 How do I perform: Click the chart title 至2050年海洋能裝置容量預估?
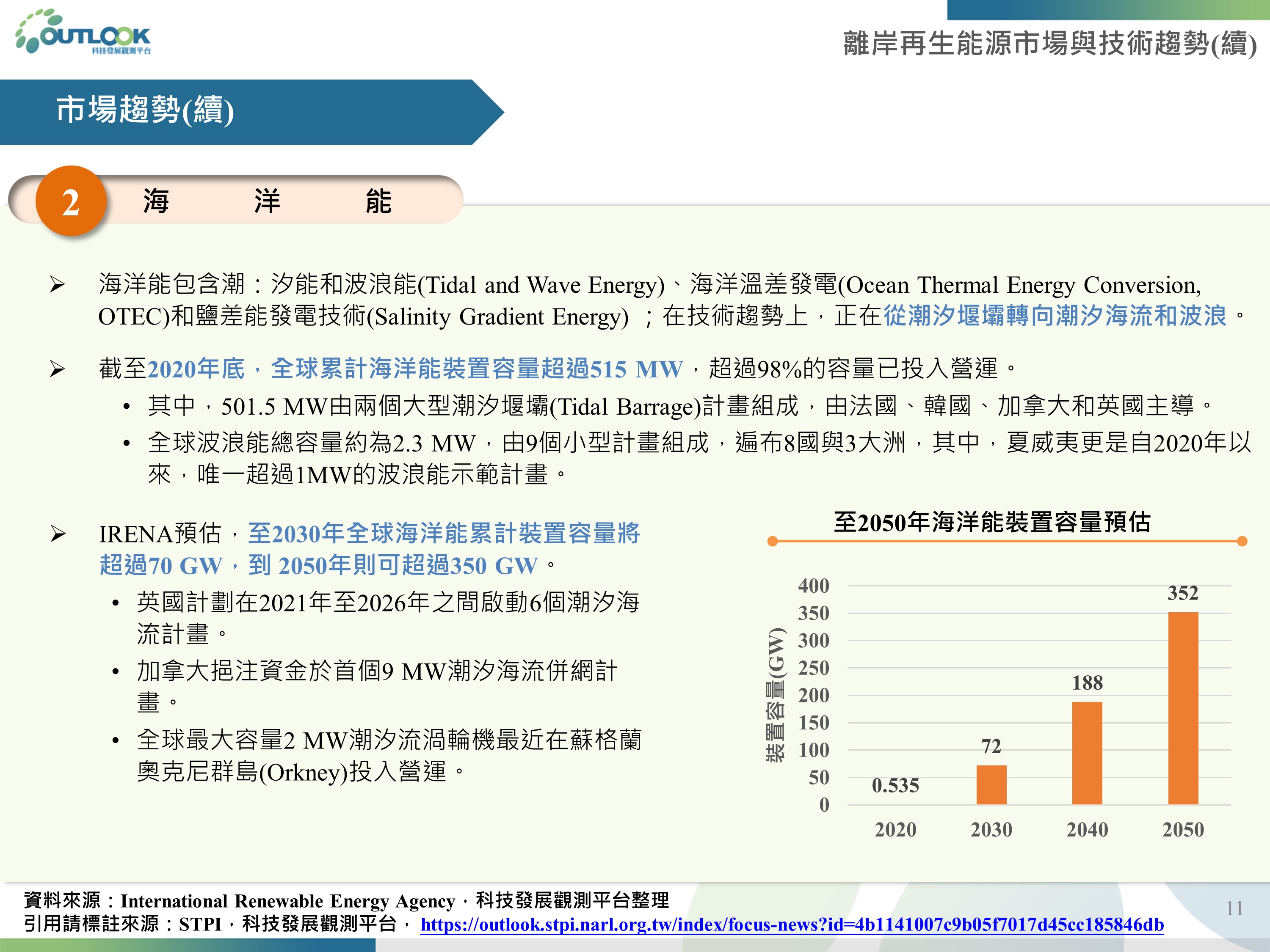(991, 522)
